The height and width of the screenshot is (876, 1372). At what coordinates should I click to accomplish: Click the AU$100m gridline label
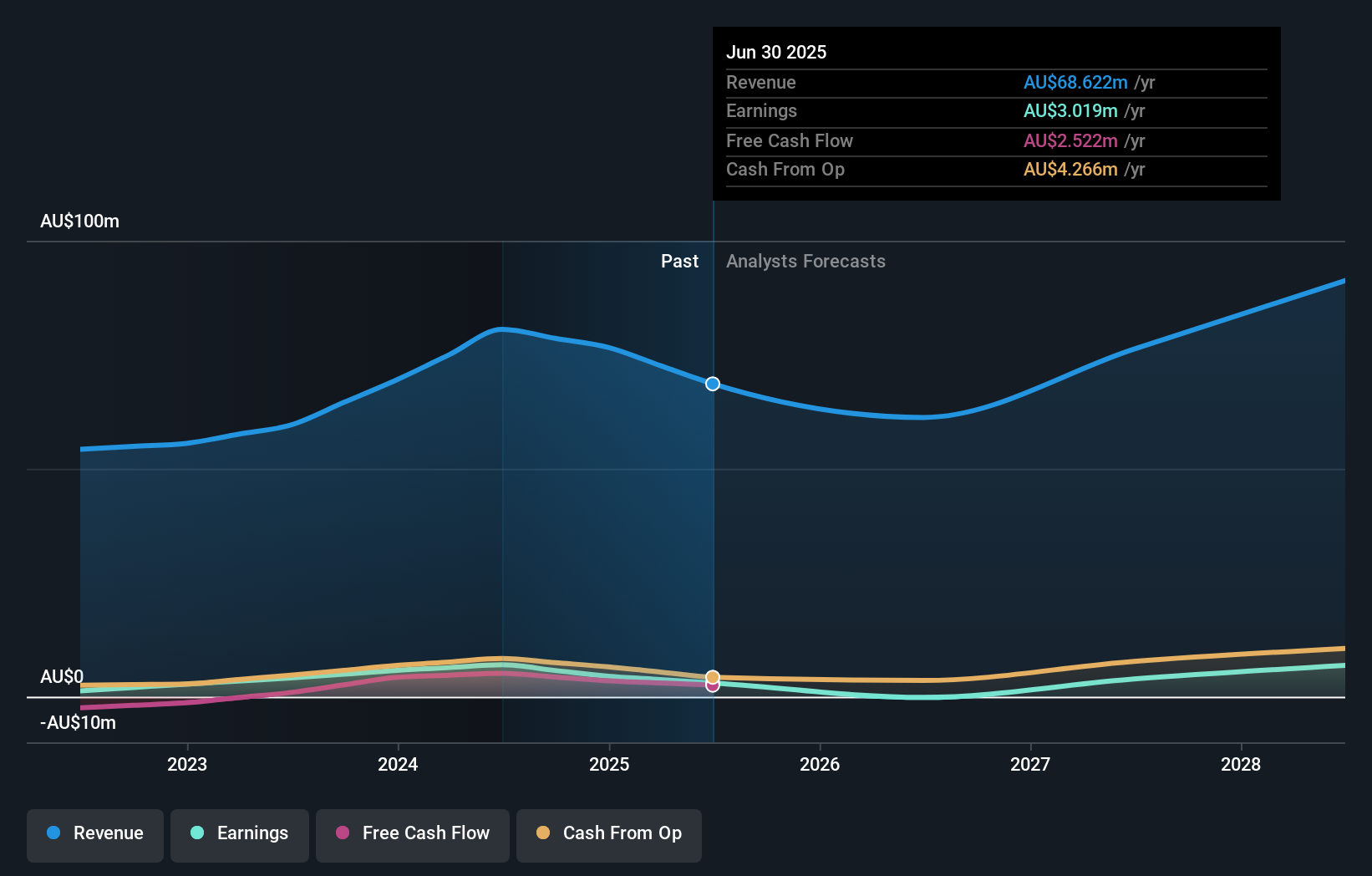(x=79, y=221)
